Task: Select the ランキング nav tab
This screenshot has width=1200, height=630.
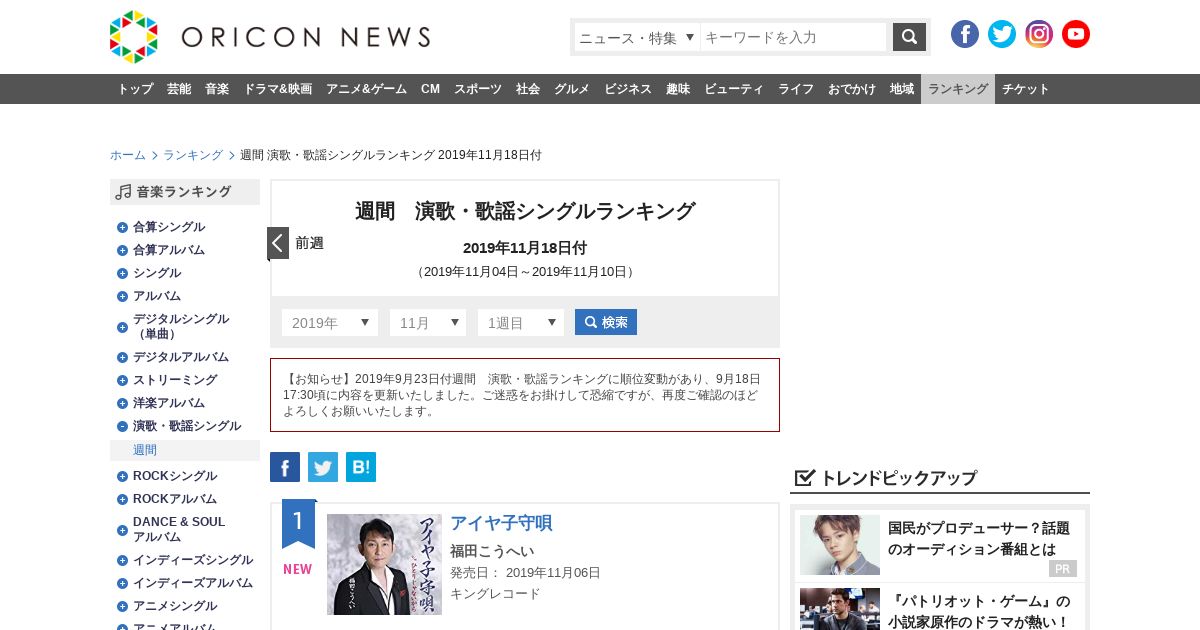Action: click(958, 89)
